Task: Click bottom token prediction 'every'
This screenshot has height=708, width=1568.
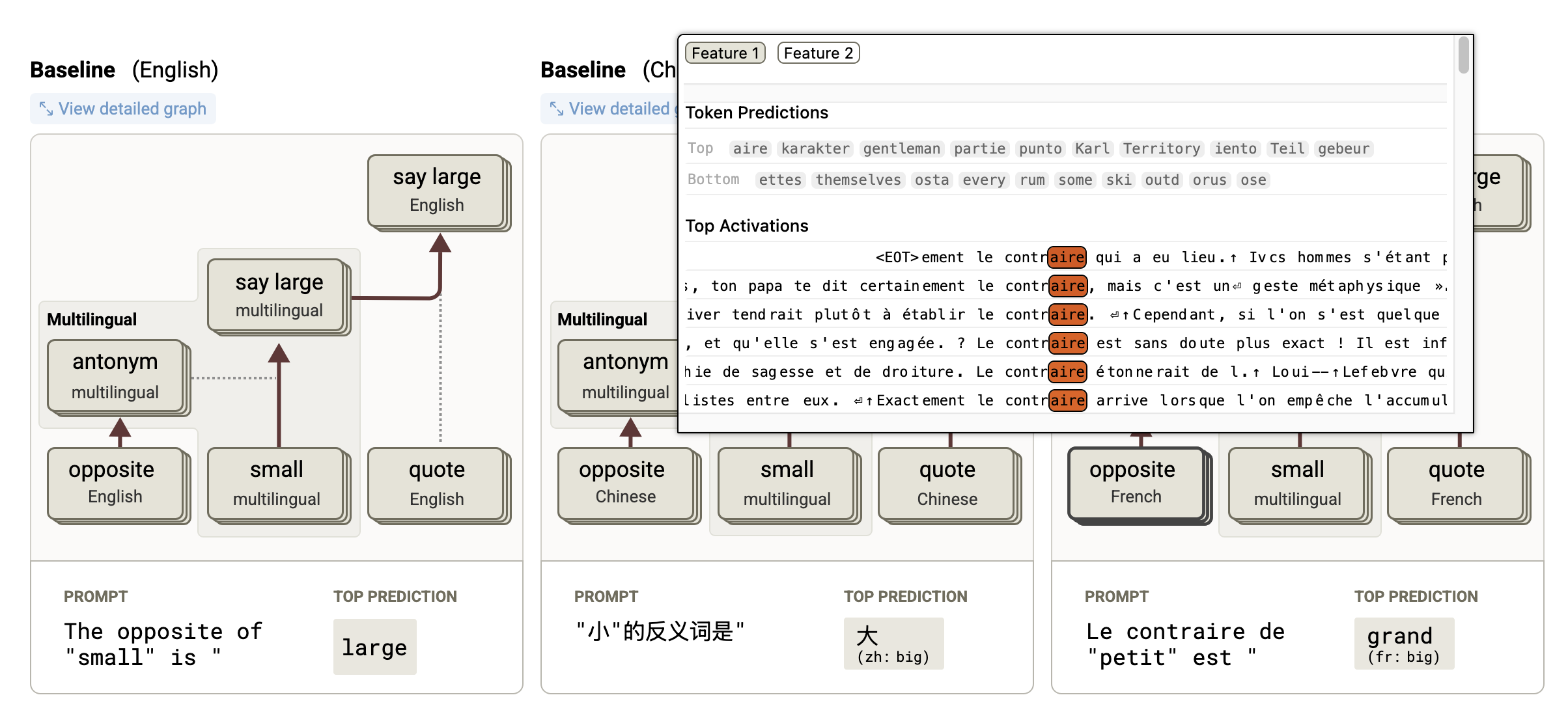Action: coord(984,180)
